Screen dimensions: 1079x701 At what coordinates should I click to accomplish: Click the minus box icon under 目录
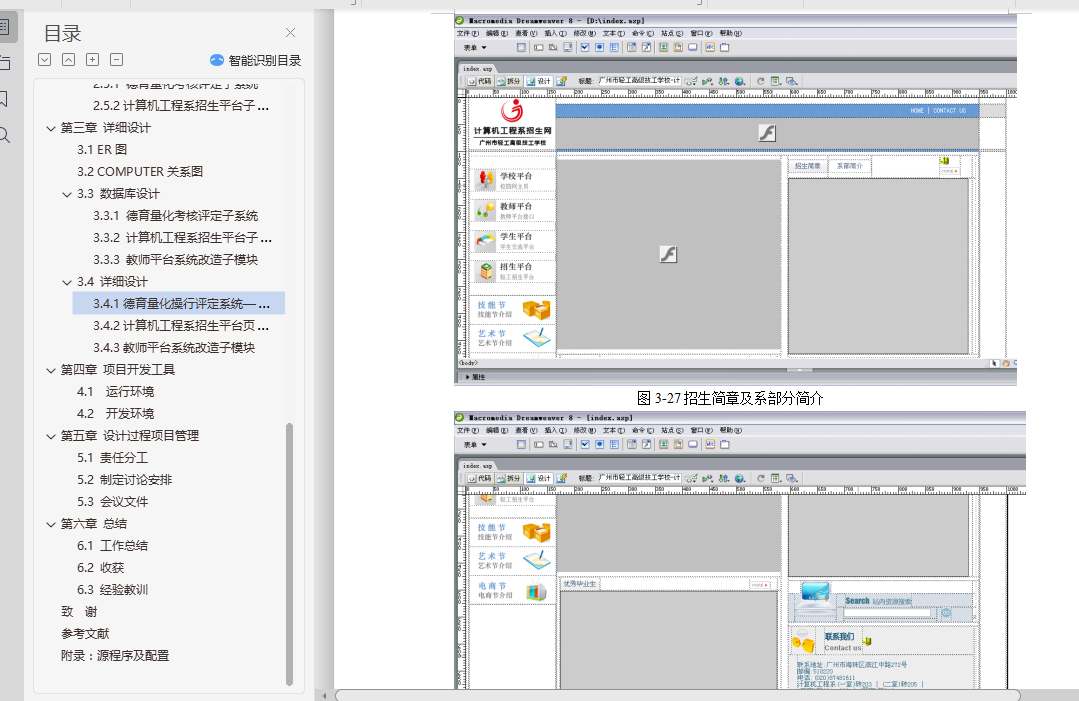[x=117, y=60]
